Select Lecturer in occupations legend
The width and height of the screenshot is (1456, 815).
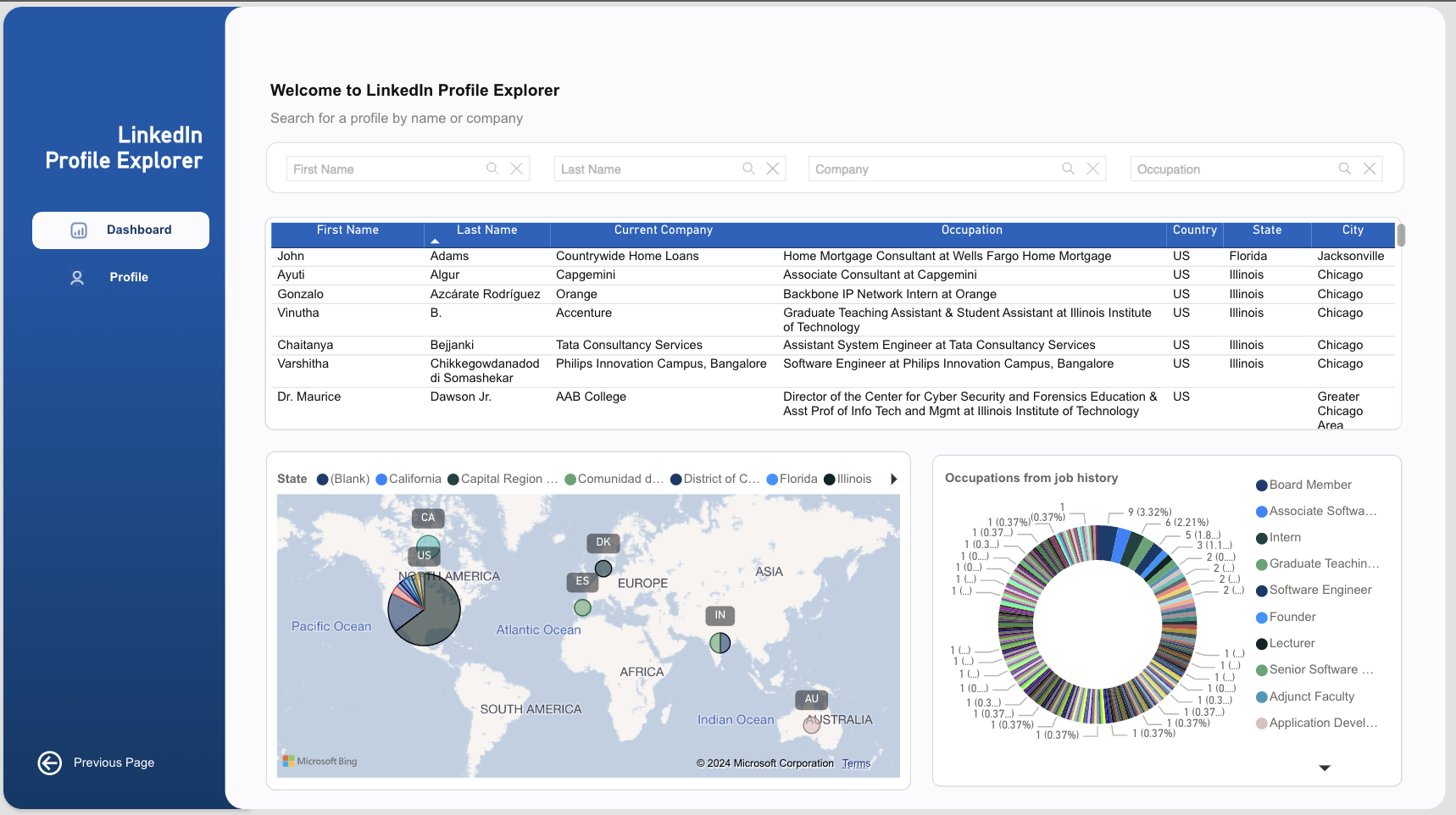[1286, 644]
